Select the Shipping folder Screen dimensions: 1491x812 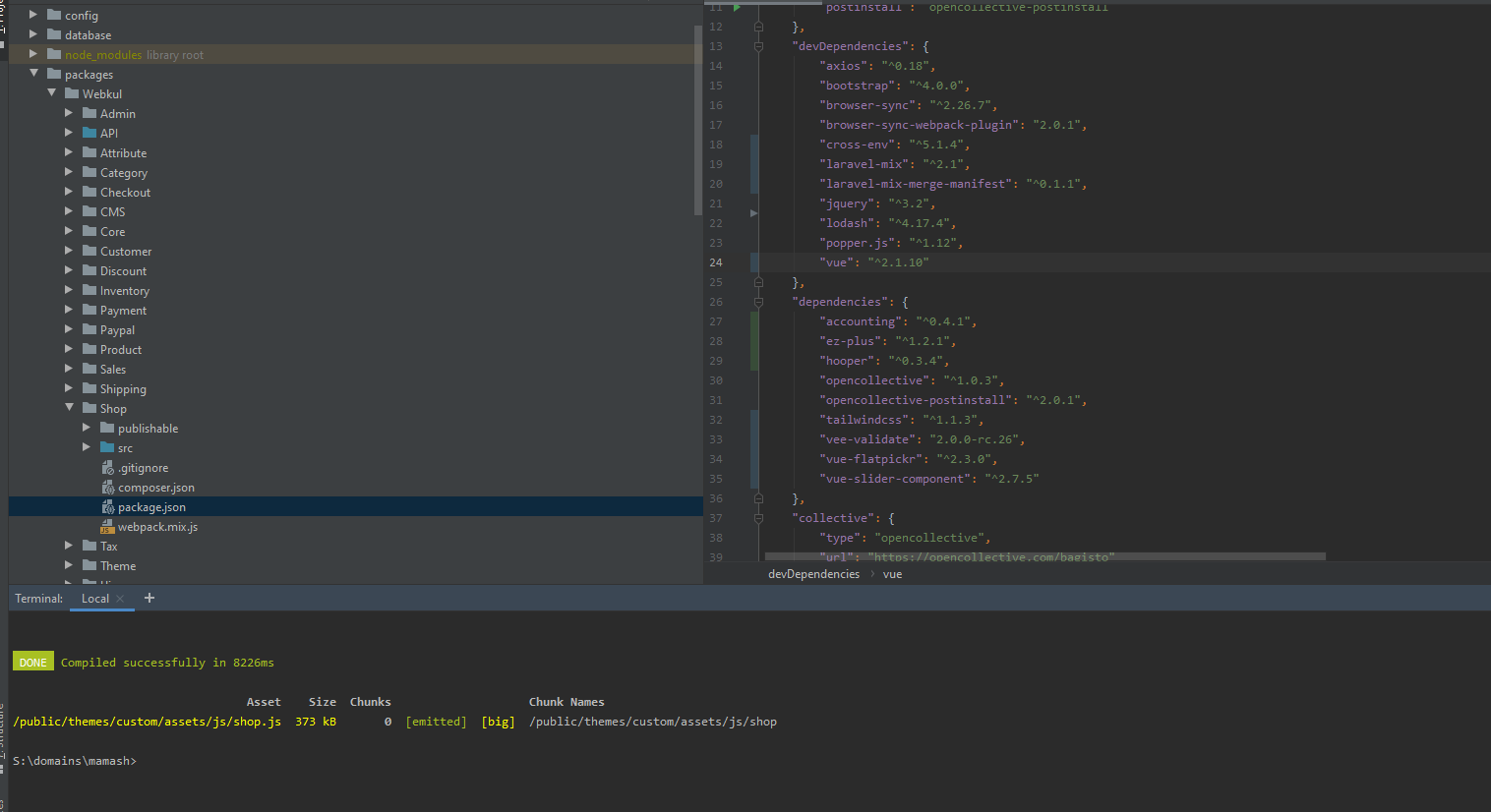coord(123,388)
